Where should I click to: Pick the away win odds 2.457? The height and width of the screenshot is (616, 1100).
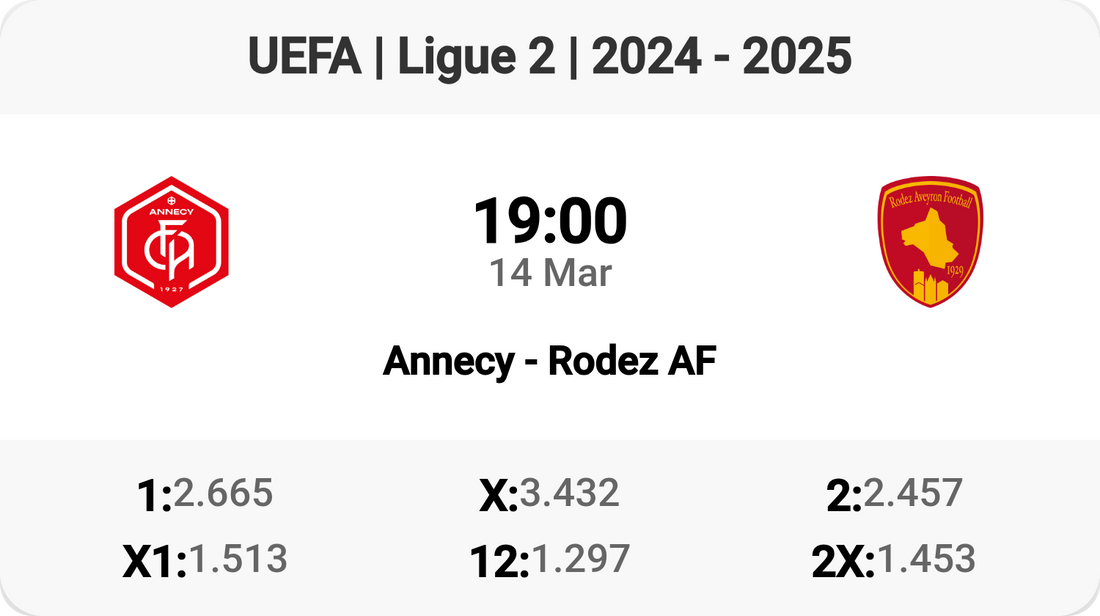[913, 493]
